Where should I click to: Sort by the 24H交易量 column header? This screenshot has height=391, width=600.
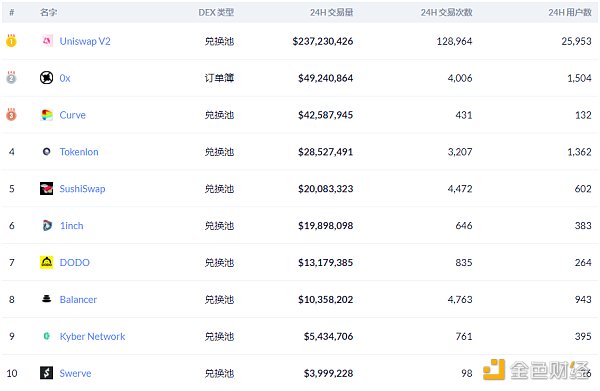[331, 12]
